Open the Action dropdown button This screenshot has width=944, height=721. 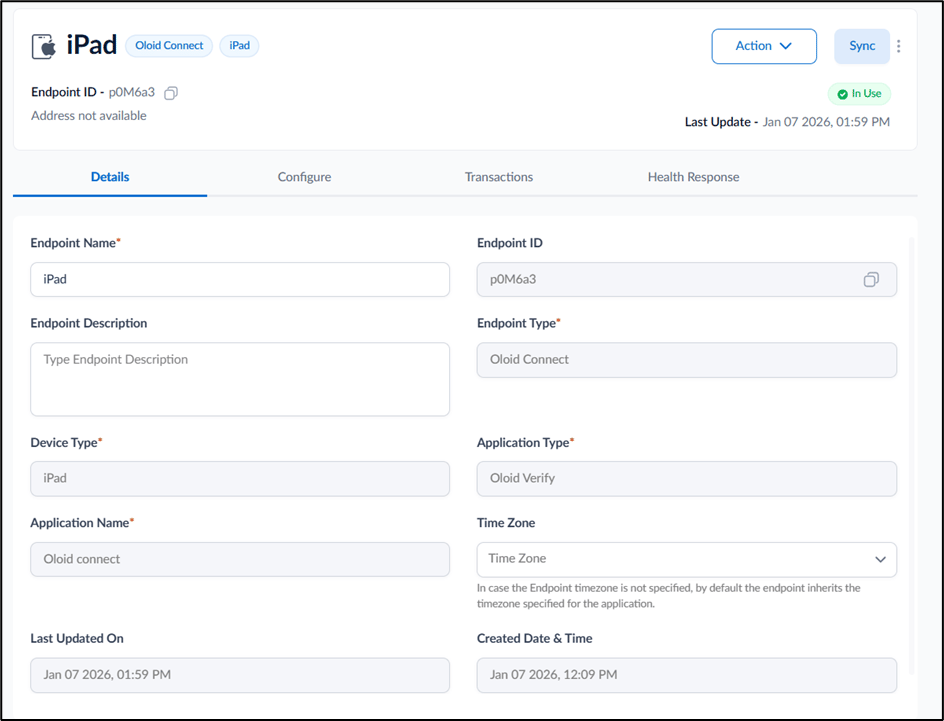click(764, 46)
